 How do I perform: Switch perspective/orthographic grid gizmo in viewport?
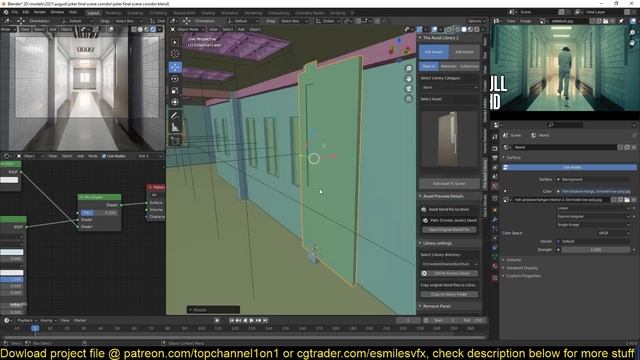pos(409,99)
